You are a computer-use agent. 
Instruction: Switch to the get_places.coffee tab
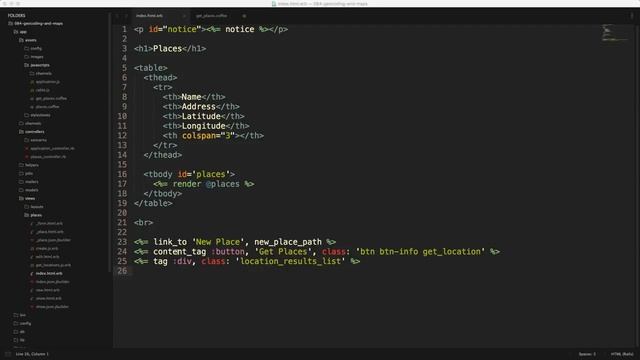click(x=211, y=16)
